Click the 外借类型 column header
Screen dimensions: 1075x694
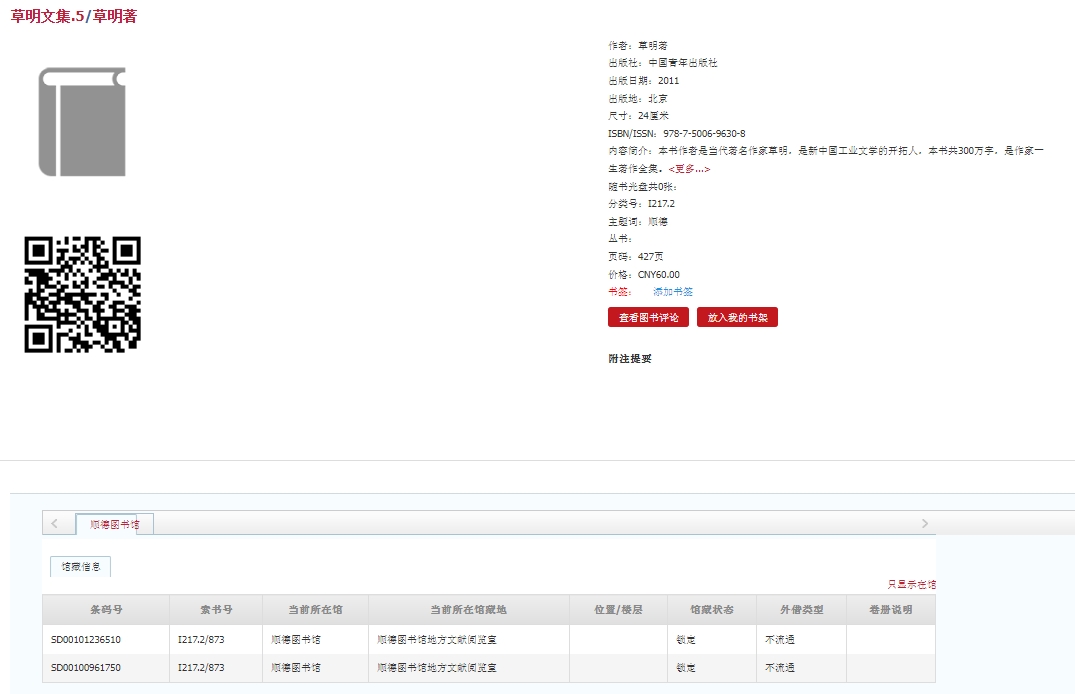[x=802, y=610]
